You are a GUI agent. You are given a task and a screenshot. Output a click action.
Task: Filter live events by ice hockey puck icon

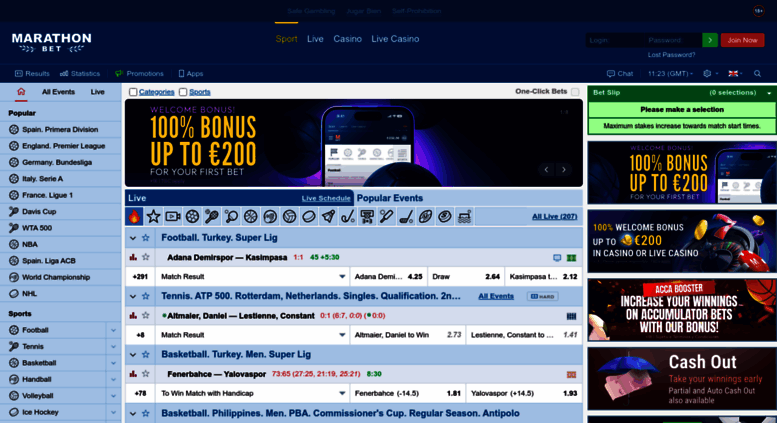[x=309, y=216]
